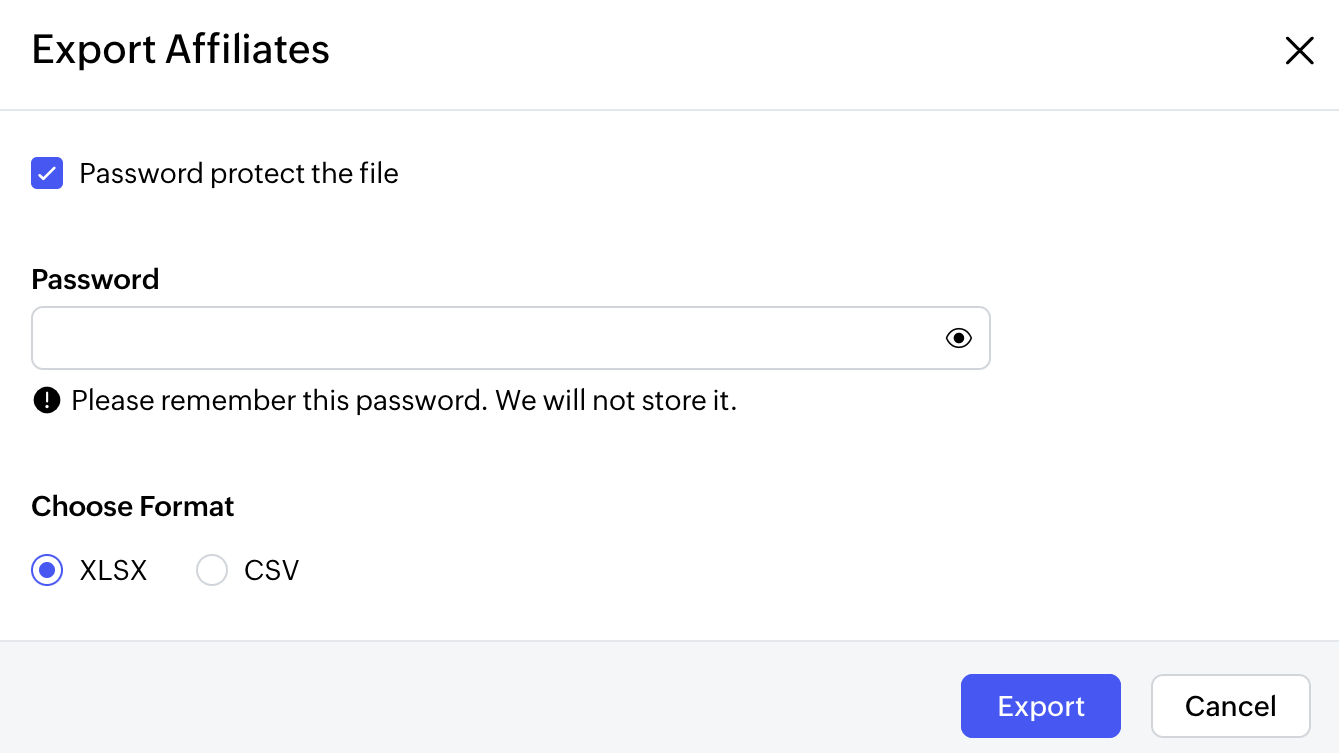Image resolution: width=1339 pixels, height=753 pixels.
Task: Cancel the export dialog
Action: pos(1230,706)
